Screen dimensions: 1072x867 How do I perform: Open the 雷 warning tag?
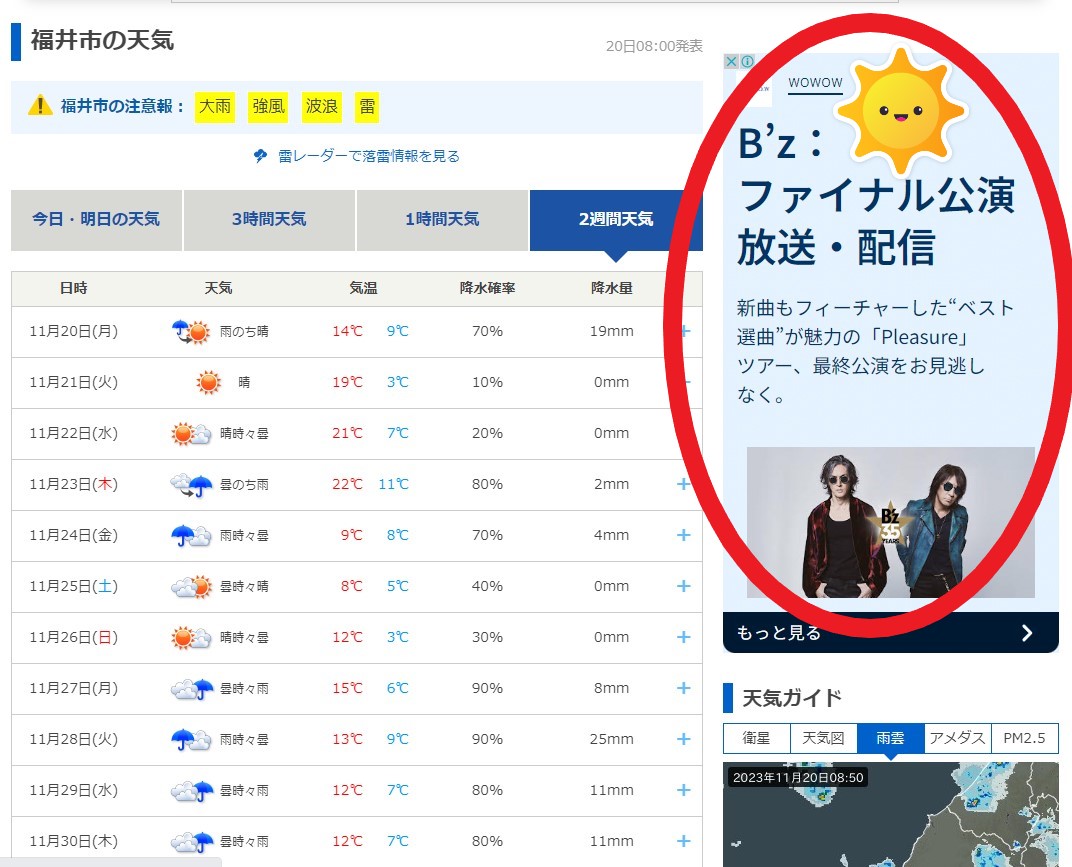(367, 107)
